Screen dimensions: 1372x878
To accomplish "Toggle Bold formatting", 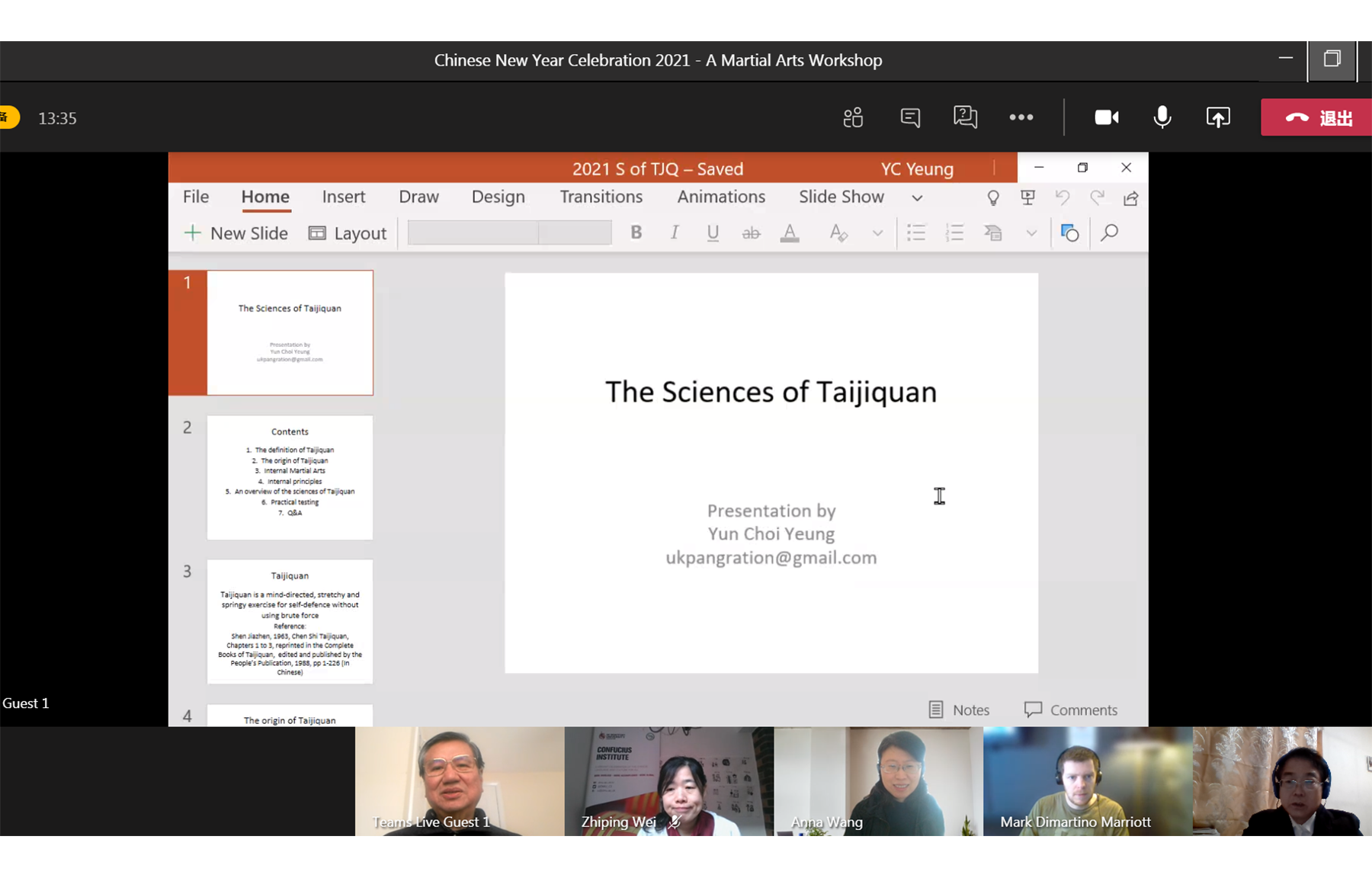I will click(x=636, y=232).
